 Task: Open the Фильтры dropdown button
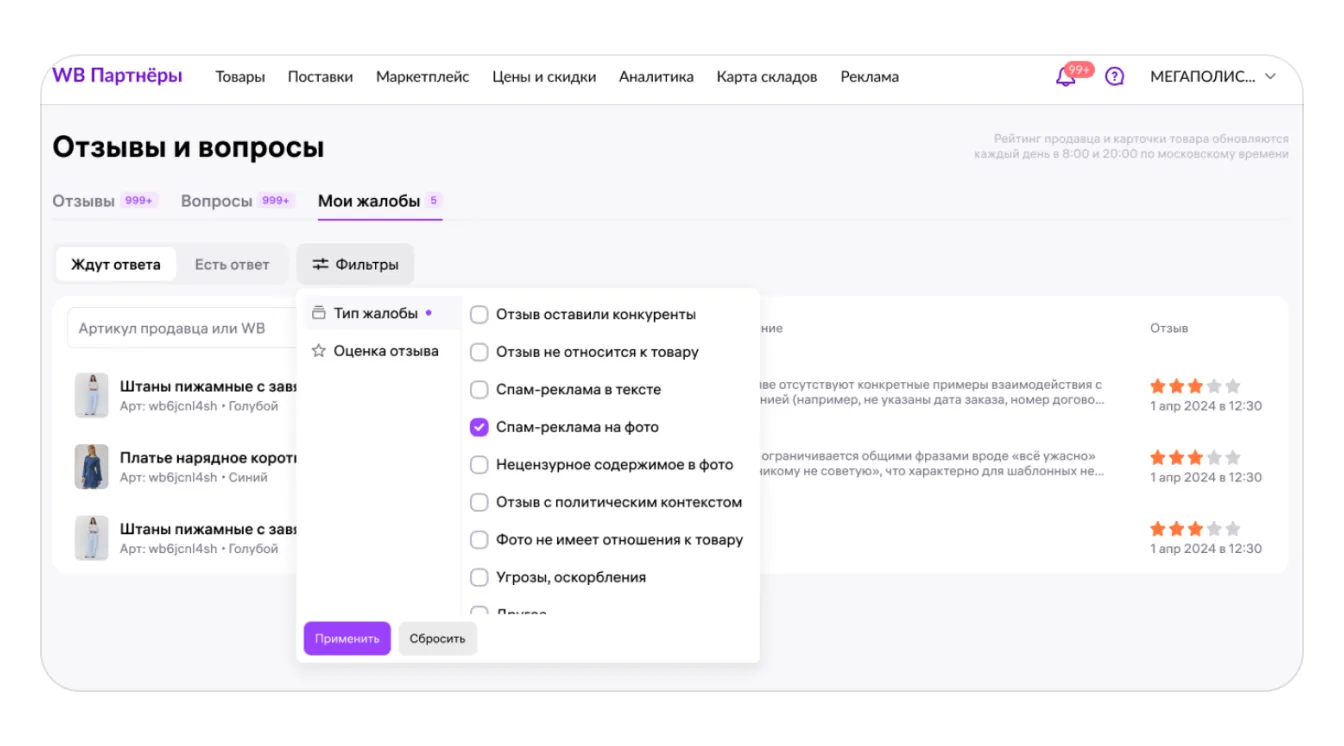click(x=355, y=265)
